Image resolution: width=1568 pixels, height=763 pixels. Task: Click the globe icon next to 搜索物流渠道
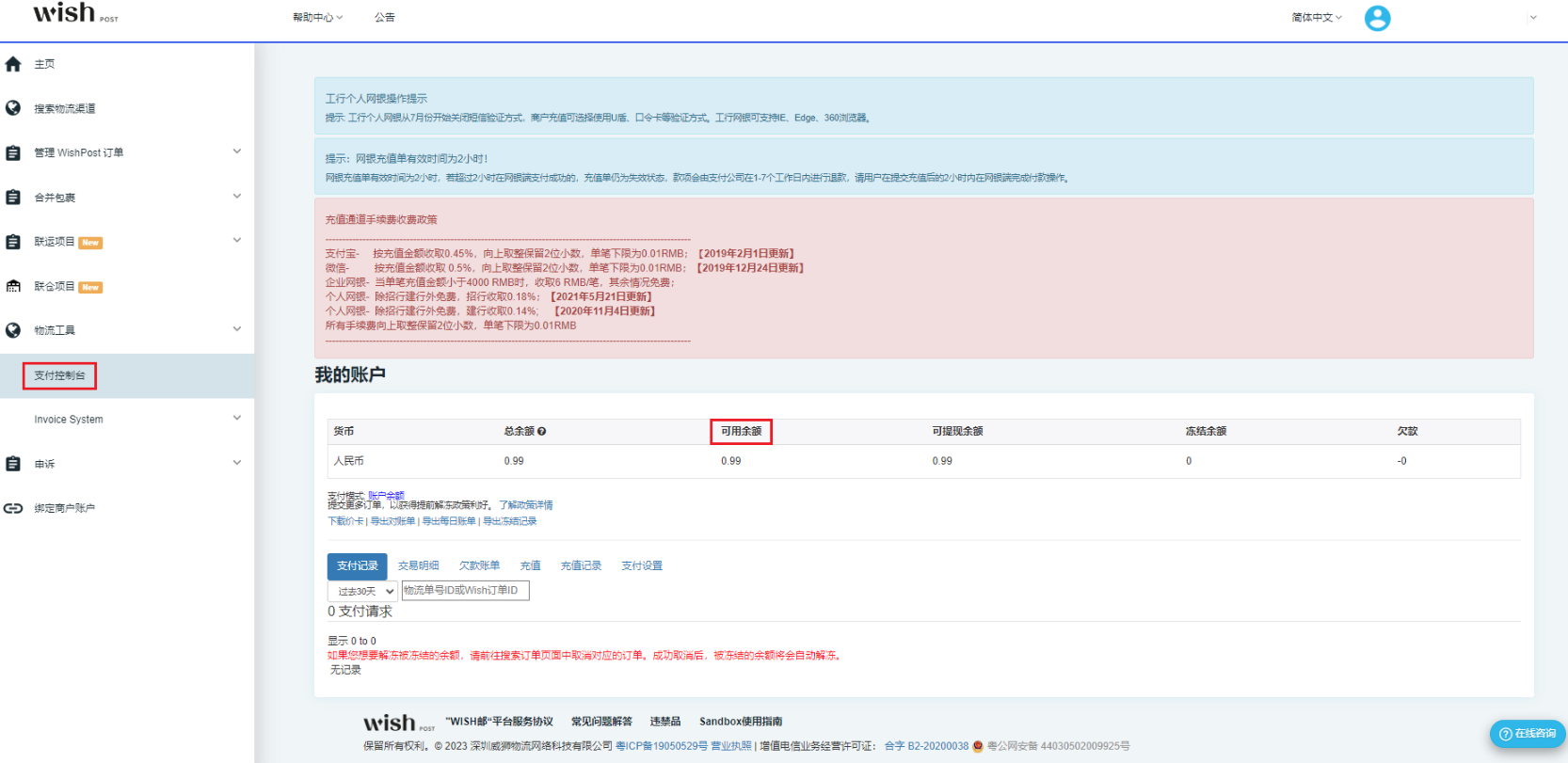pos(13,108)
